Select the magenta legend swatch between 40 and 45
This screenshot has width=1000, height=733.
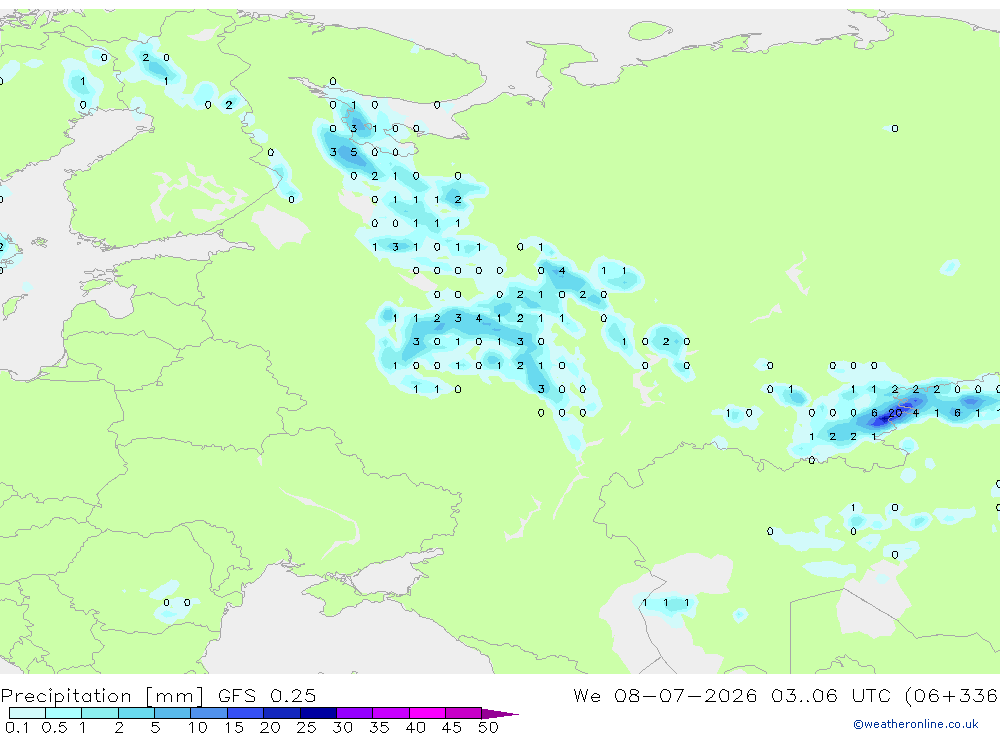pyautogui.click(x=427, y=713)
